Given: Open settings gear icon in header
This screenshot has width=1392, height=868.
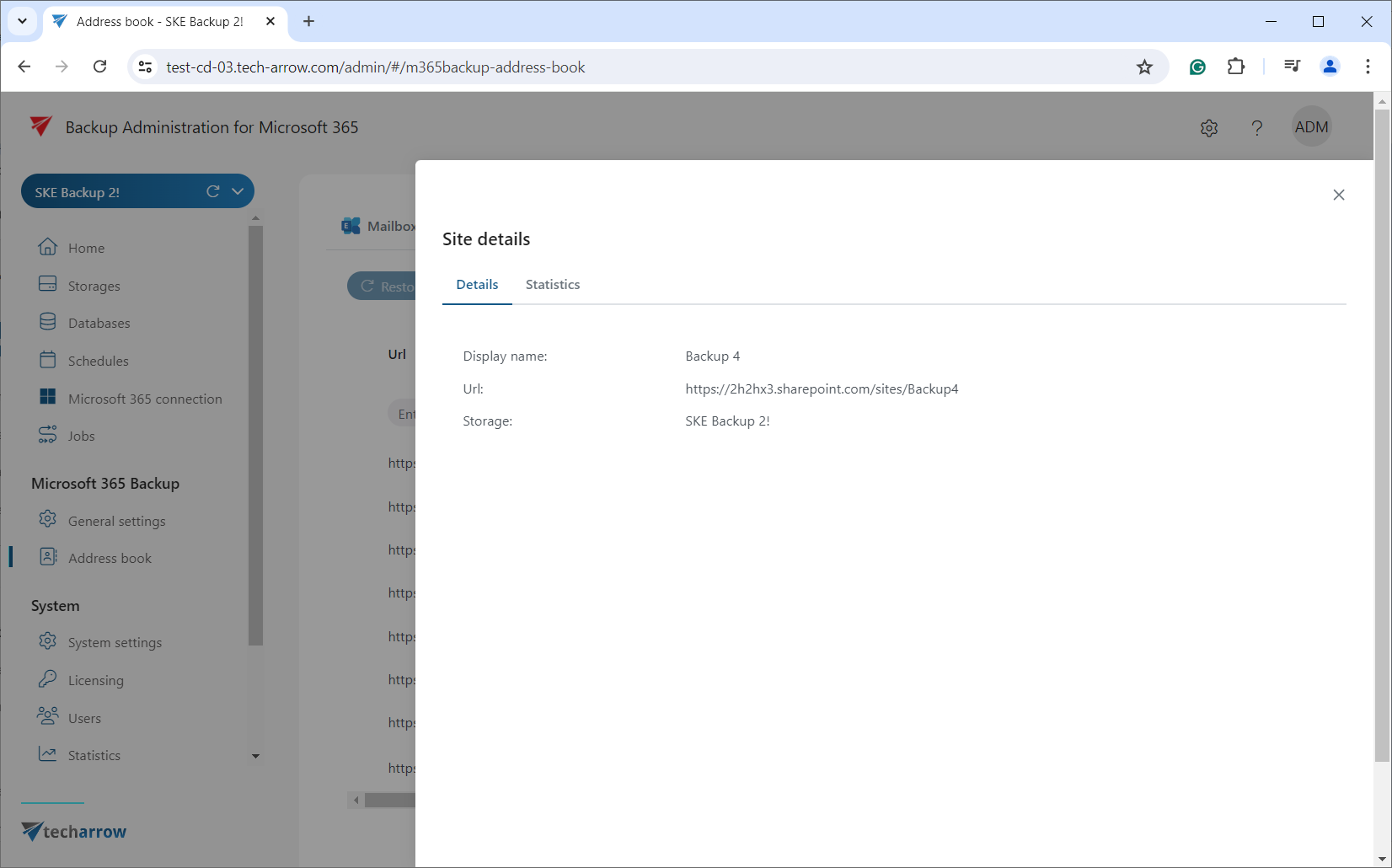Looking at the screenshot, I should [x=1208, y=128].
